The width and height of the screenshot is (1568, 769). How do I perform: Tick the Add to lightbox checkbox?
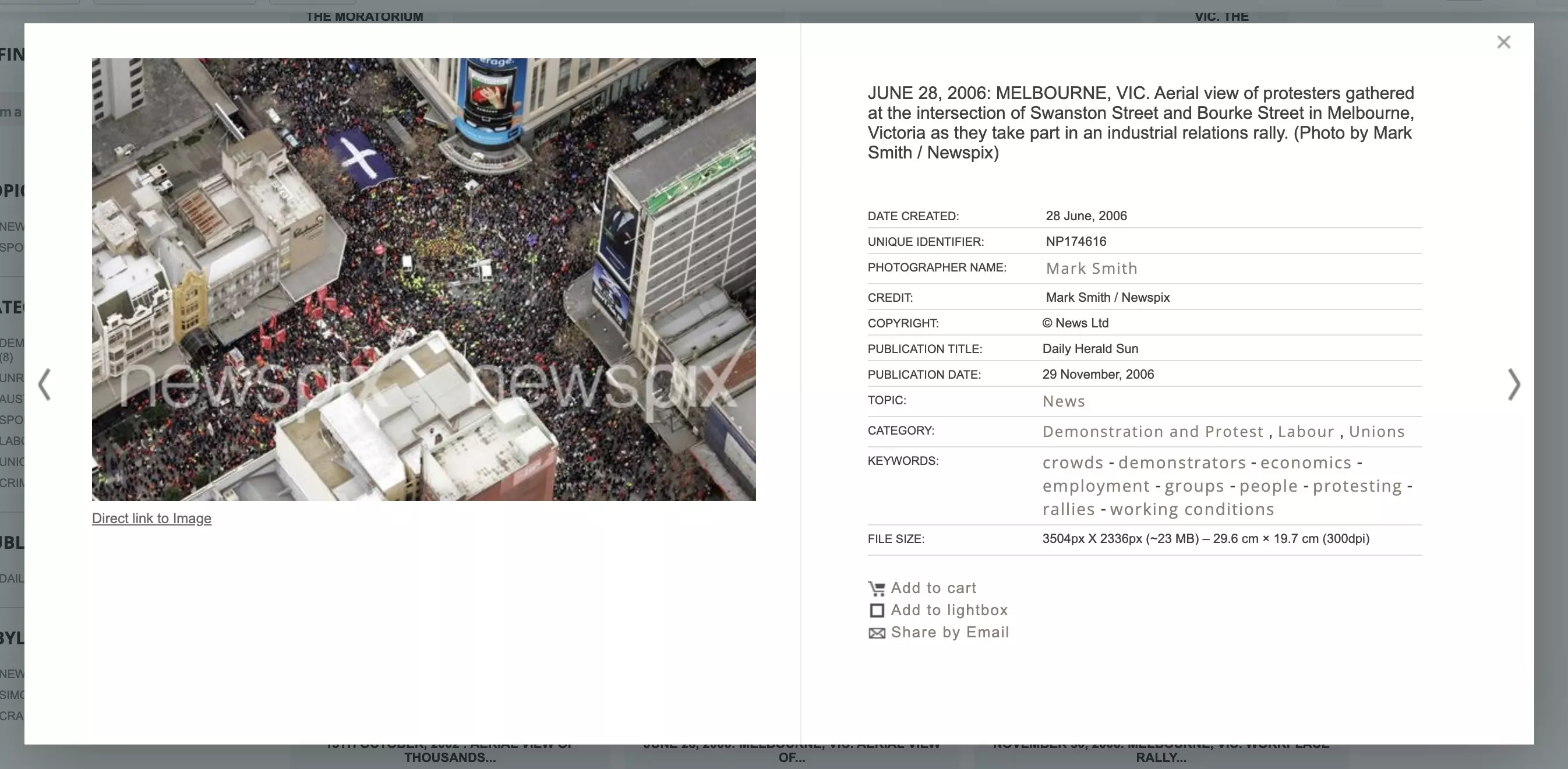point(877,610)
